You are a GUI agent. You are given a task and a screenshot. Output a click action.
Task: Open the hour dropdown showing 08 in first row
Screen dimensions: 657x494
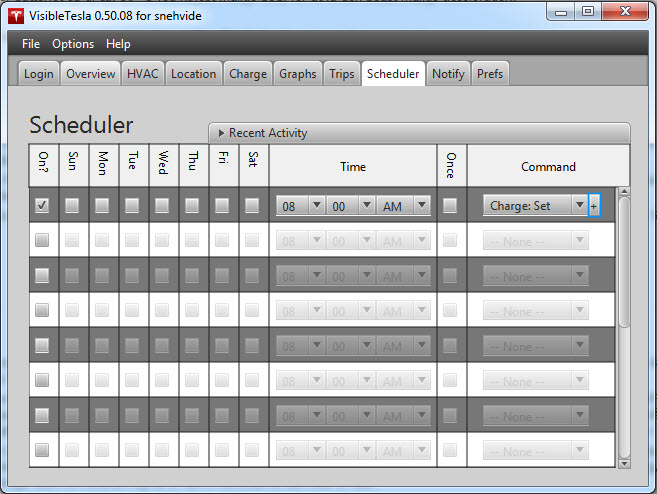[300, 206]
